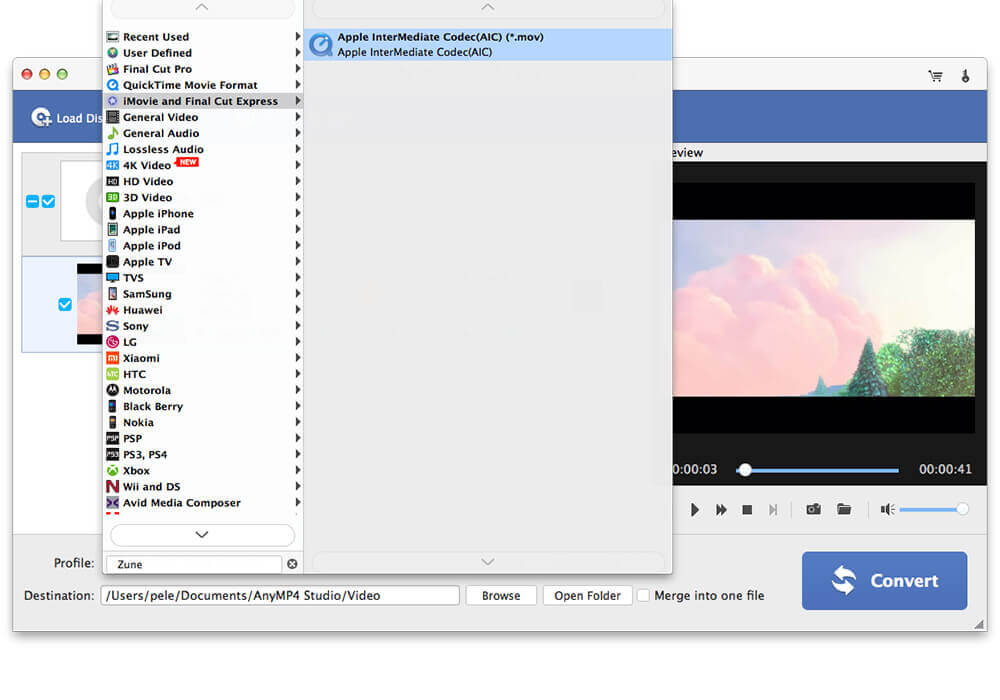Clear the profile search field
Screen dimensions: 1000x700
292,564
